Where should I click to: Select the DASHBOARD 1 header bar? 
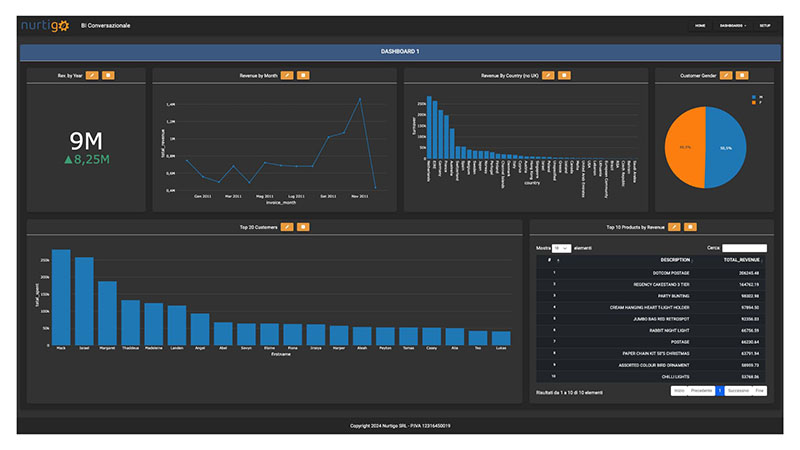point(400,52)
